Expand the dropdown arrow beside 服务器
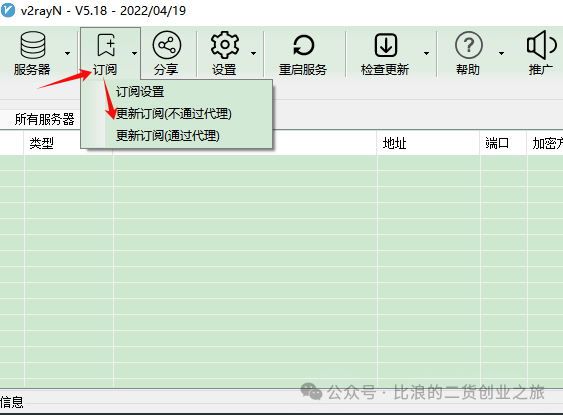 point(68,53)
